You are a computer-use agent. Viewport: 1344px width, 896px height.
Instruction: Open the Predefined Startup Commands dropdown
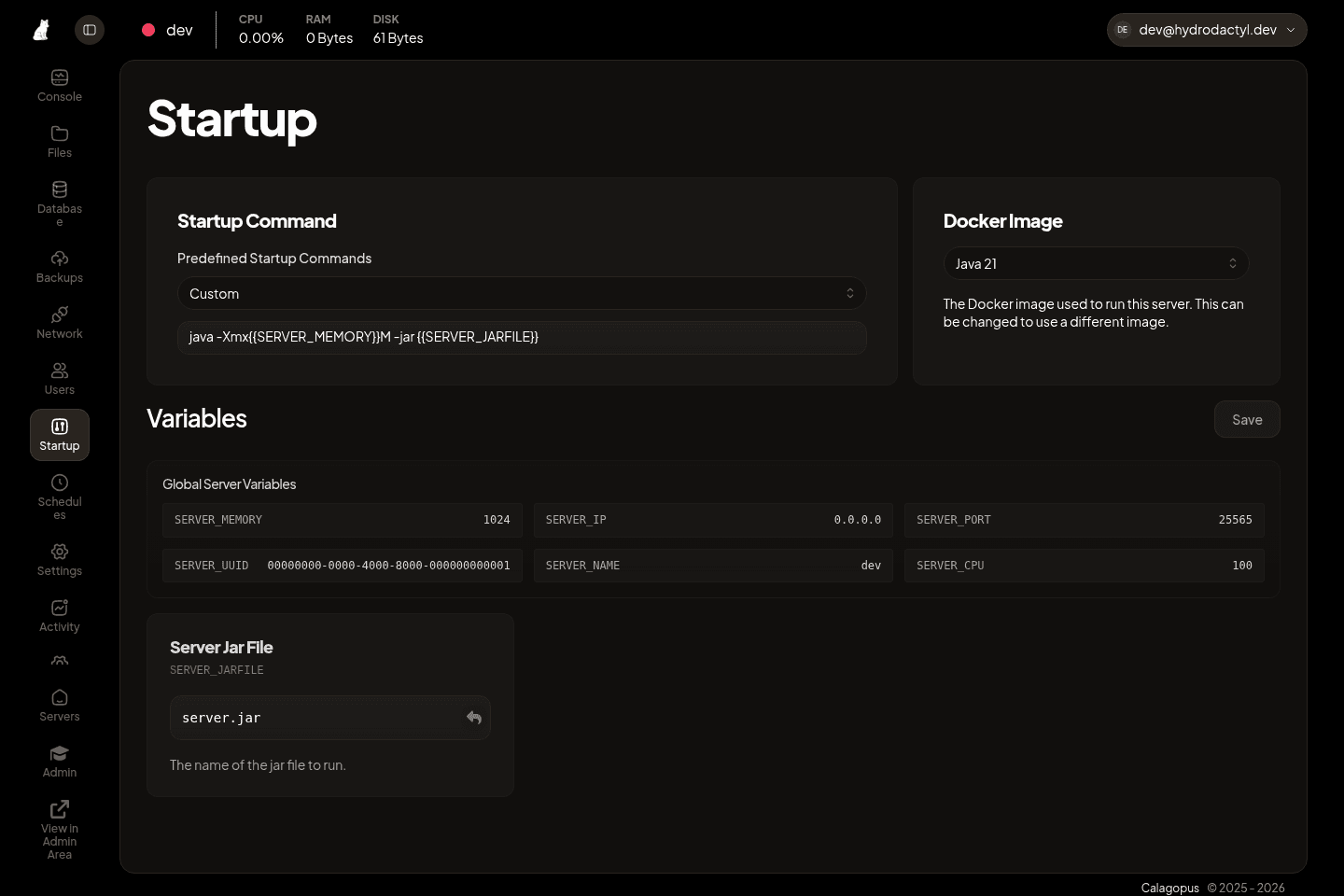(522, 293)
